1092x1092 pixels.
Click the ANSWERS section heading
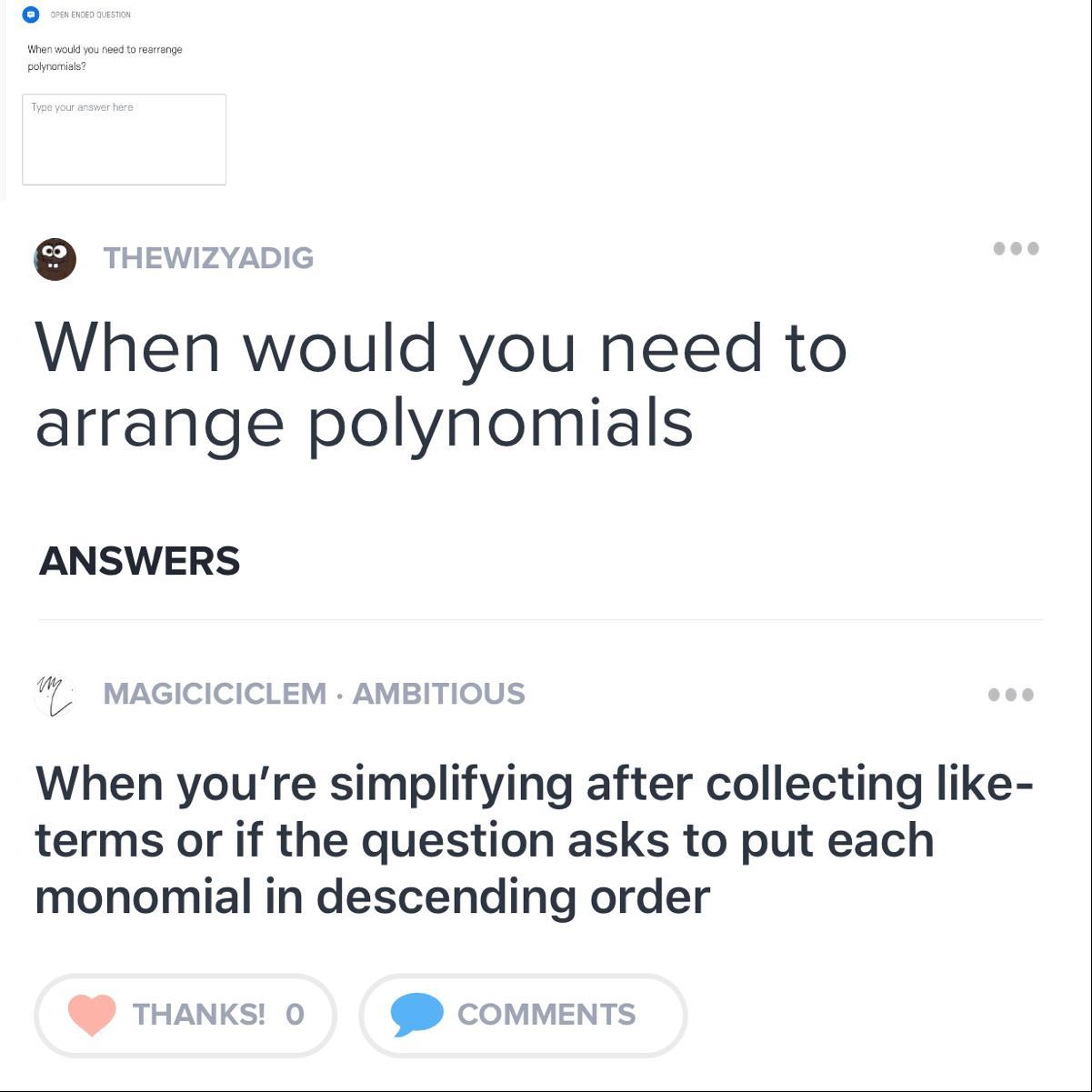[139, 561]
